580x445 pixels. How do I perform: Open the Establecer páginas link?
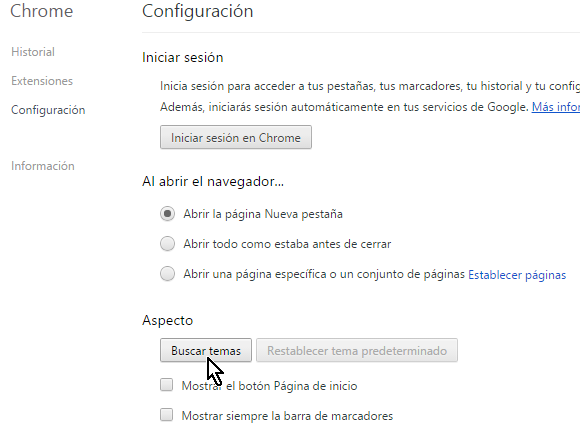click(x=517, y=275)
